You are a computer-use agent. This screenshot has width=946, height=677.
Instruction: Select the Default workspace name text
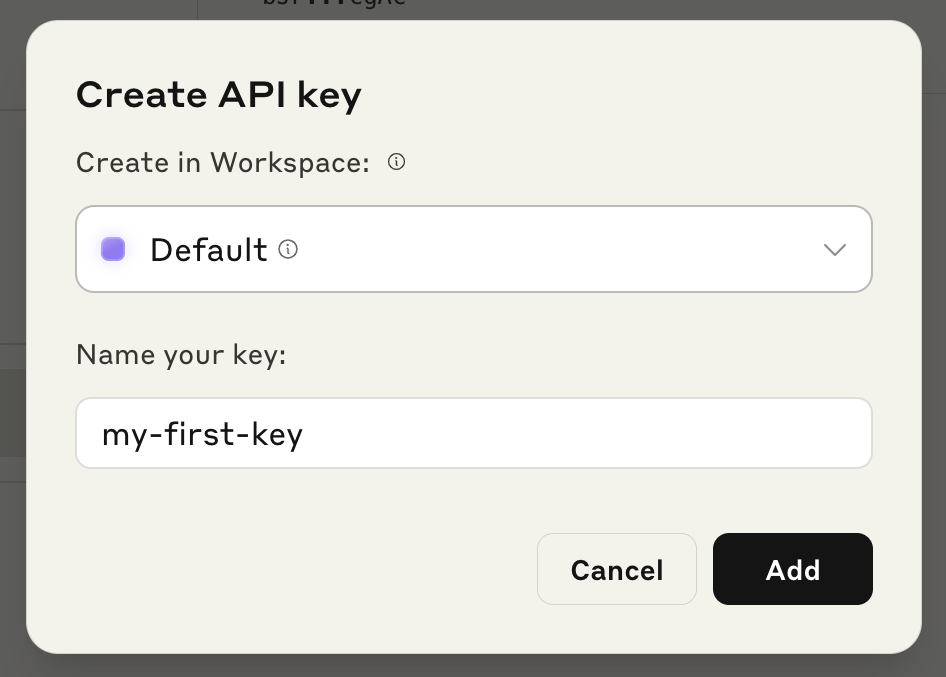(208, 249)
